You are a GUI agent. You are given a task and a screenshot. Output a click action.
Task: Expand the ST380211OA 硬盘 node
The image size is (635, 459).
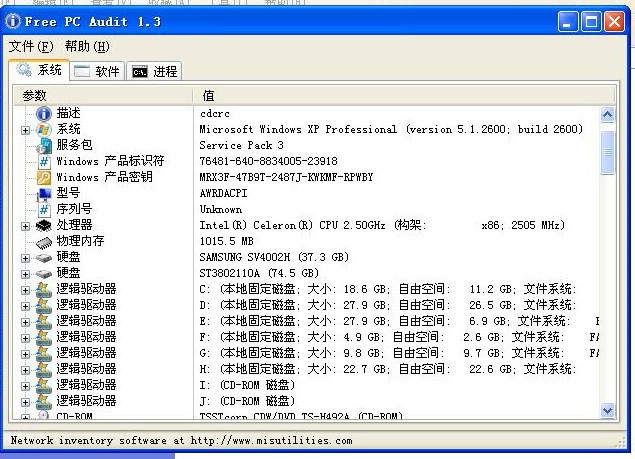point(25,274)
